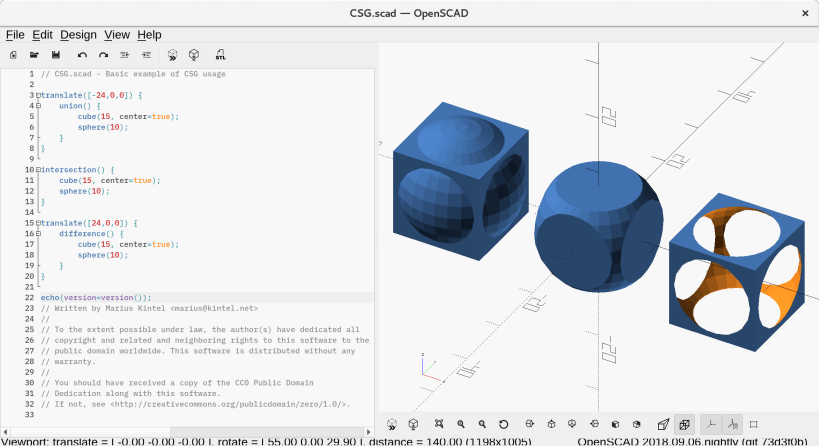Toggle Show Scale Markers
Image resolution: width=819 pixels, height=446 pixels.
tap(732, 424)
